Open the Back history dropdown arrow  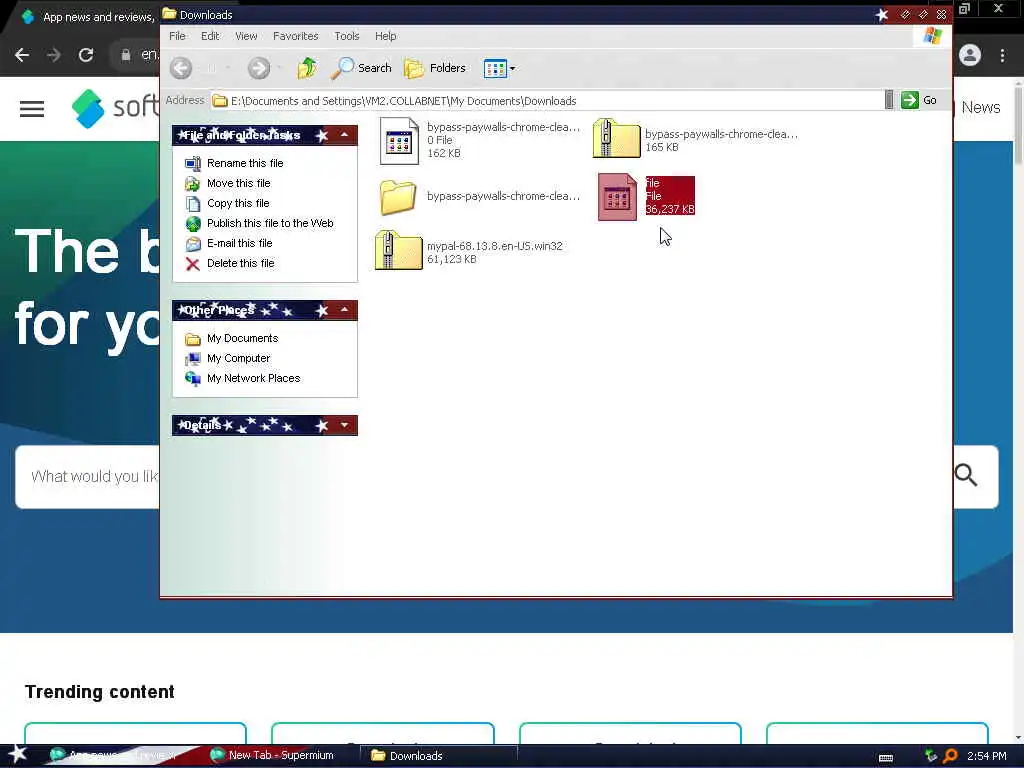tap(228, 68)
